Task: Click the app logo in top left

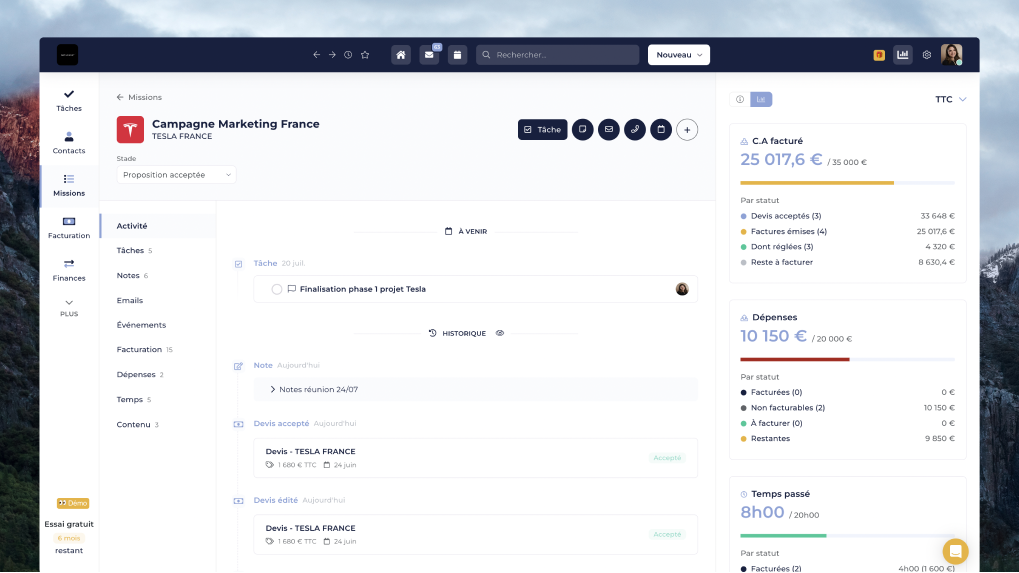Action: tap(68, 55)
